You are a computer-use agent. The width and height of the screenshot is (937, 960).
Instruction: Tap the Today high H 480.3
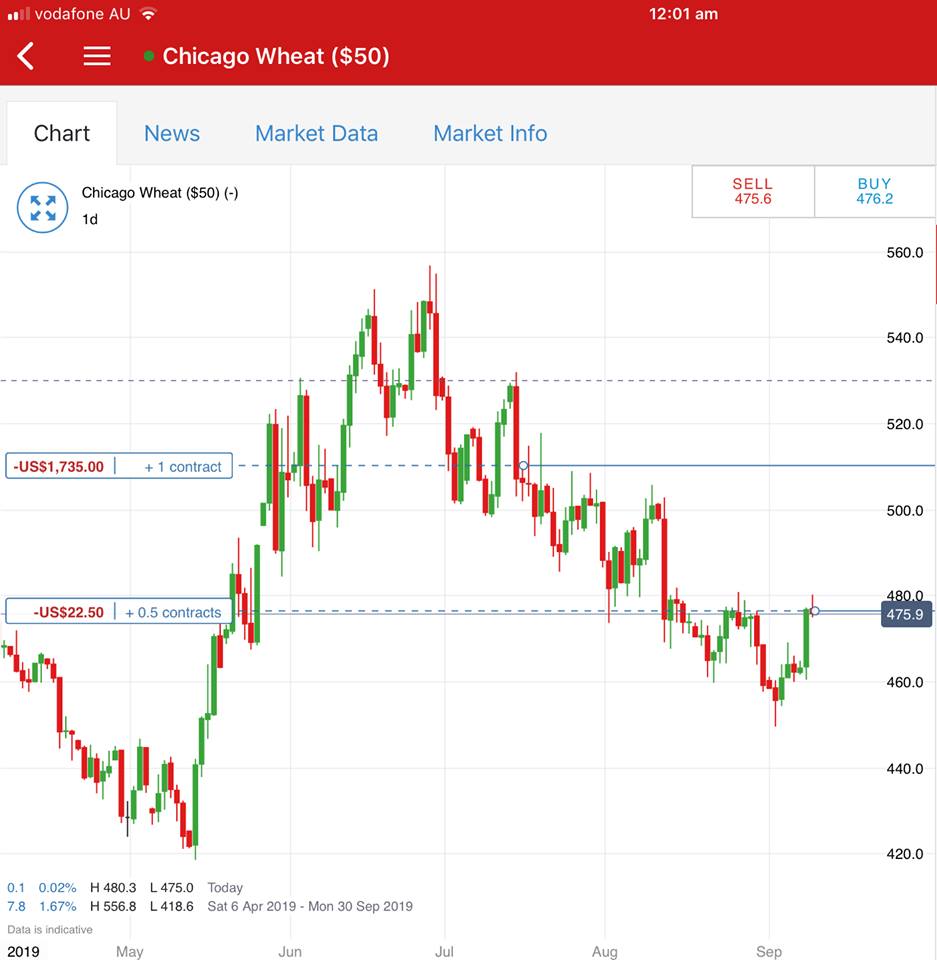(x=113, y=888)
